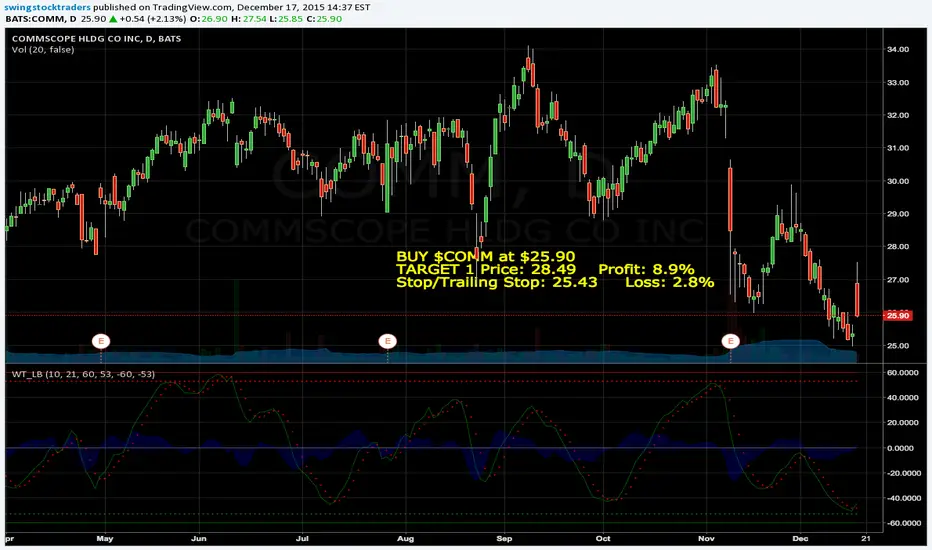Screen dimensions: 932x550
Task: Click the 33.00 price axis label
Action: (898, 83)
